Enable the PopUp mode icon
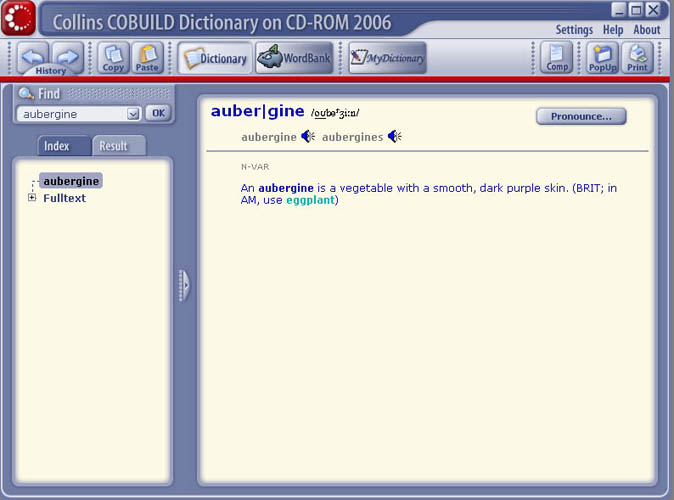 (x=603, y=58)
